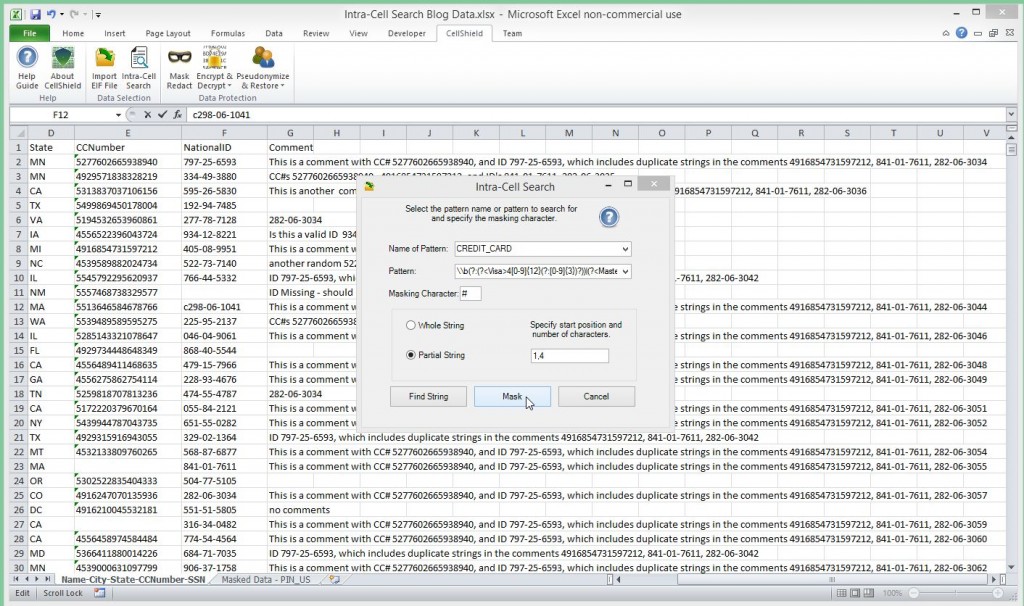1024x606 pixels.
Task: Click Masking Character input field
Action: click(x=471, y=294)
